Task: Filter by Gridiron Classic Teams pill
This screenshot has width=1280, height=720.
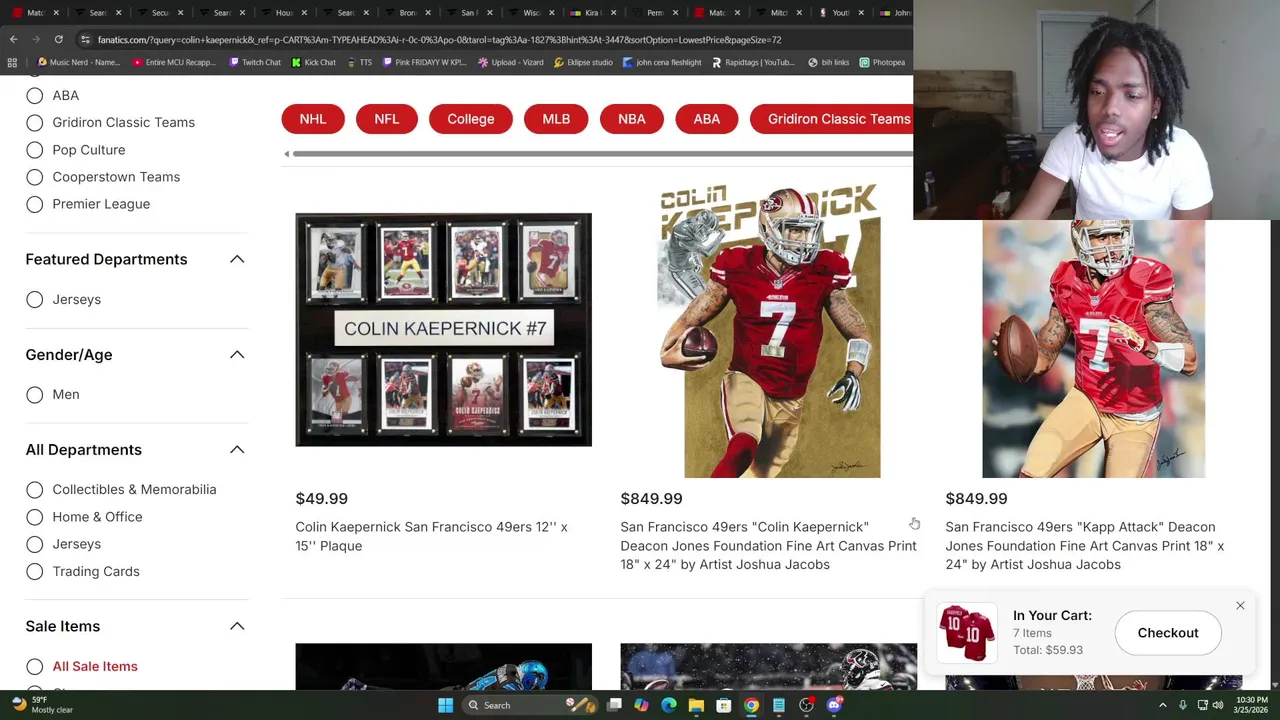Action: point(832,119)
